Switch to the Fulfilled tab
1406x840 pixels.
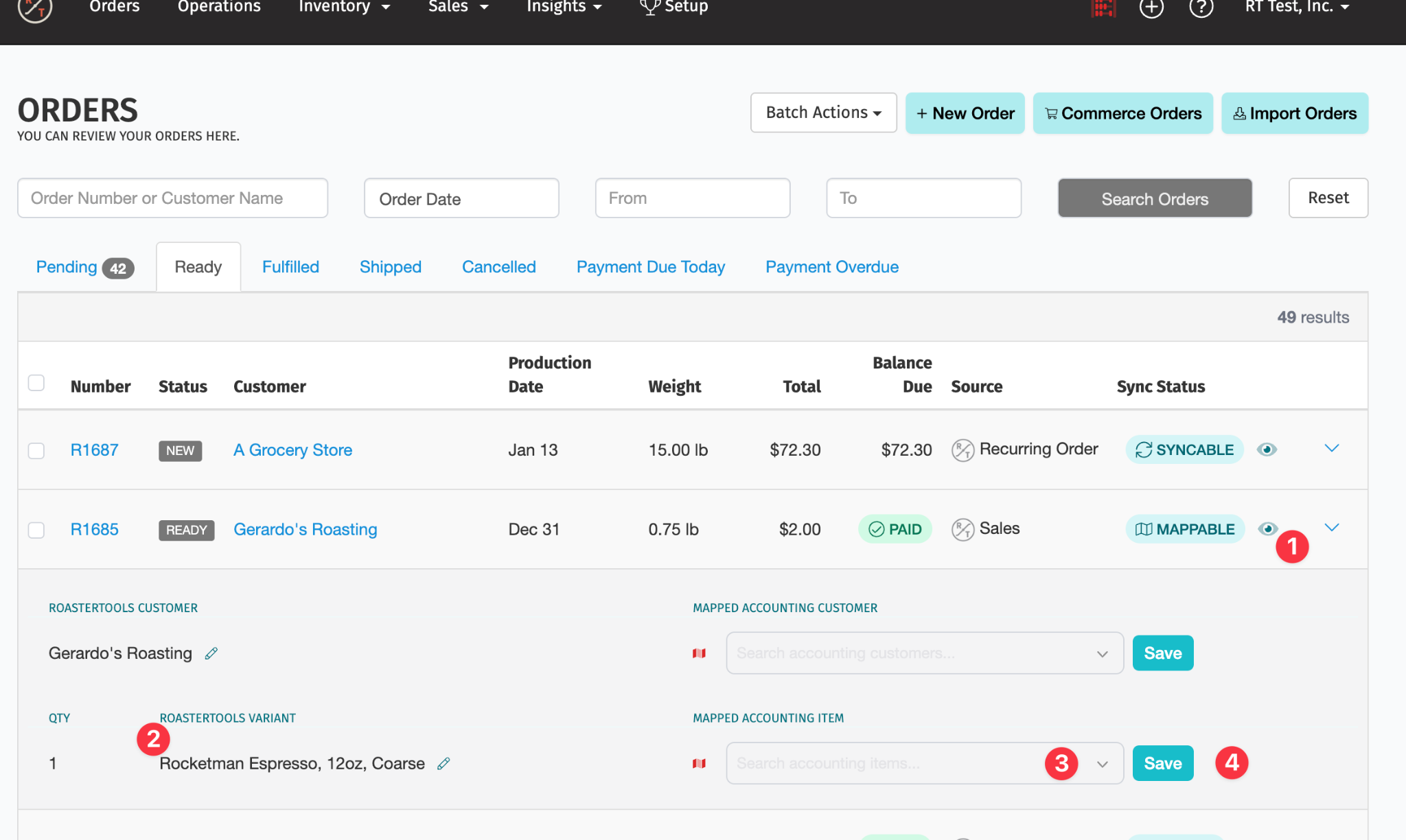(290, 267)
